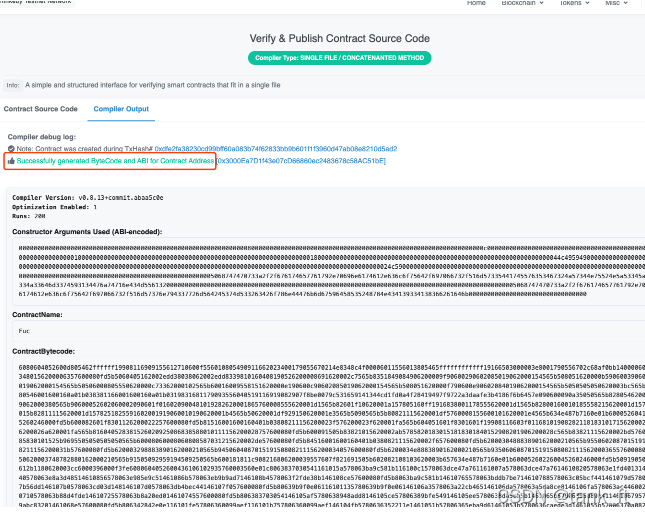Open the Misc menu in header
The height and width of the screenshot is (515, 645).
point(616,3)
